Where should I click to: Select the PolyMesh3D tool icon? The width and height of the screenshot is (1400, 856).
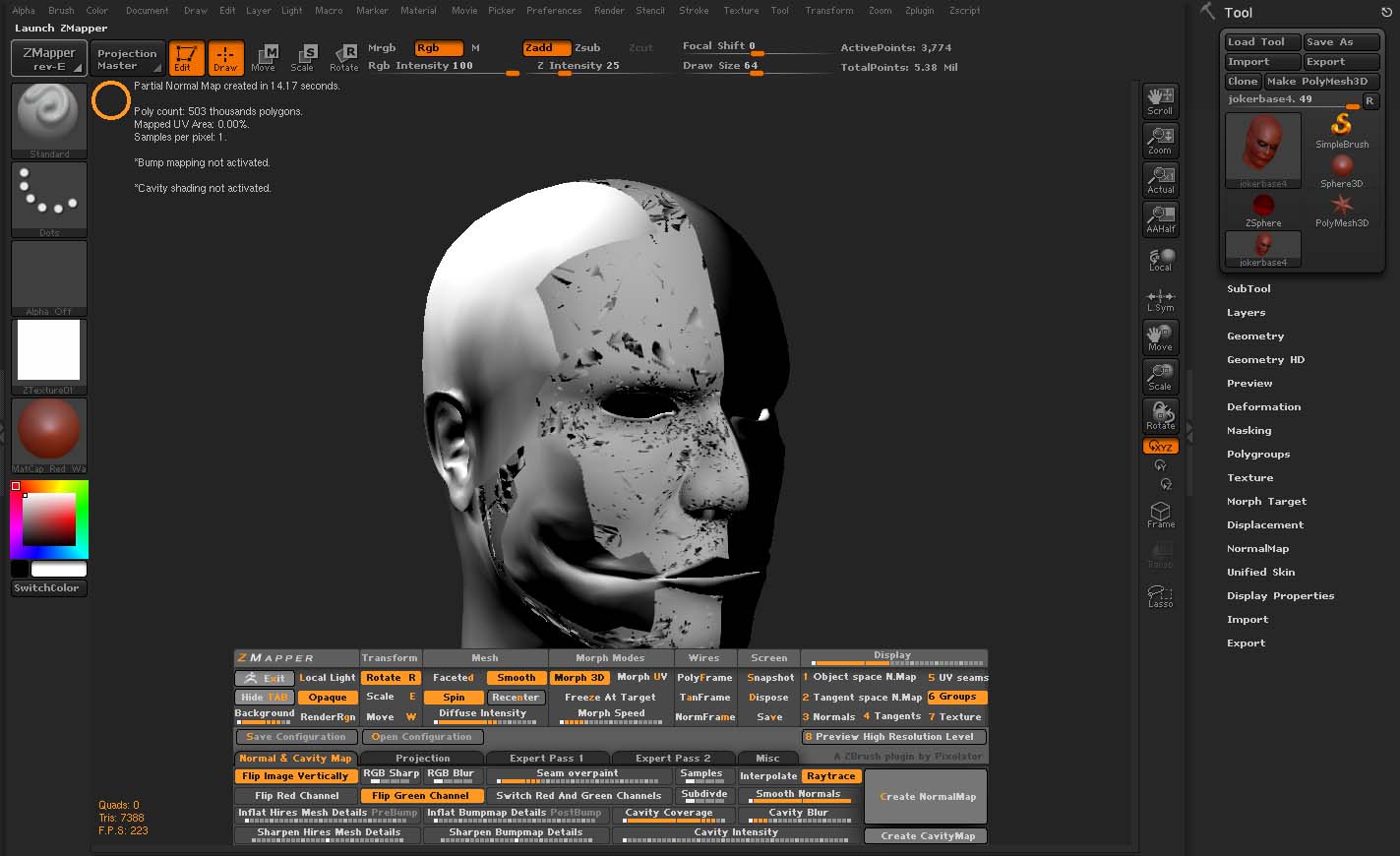click(x=1342, y=211)
